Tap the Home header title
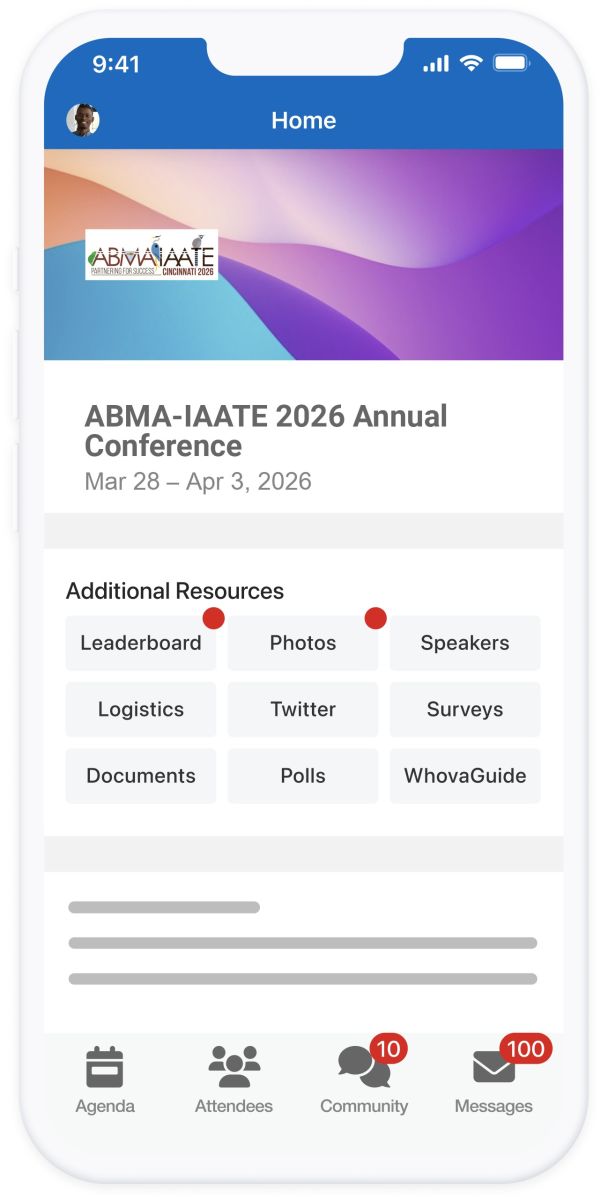Viewport: 601px width, 1200px height. click(303, 121)
